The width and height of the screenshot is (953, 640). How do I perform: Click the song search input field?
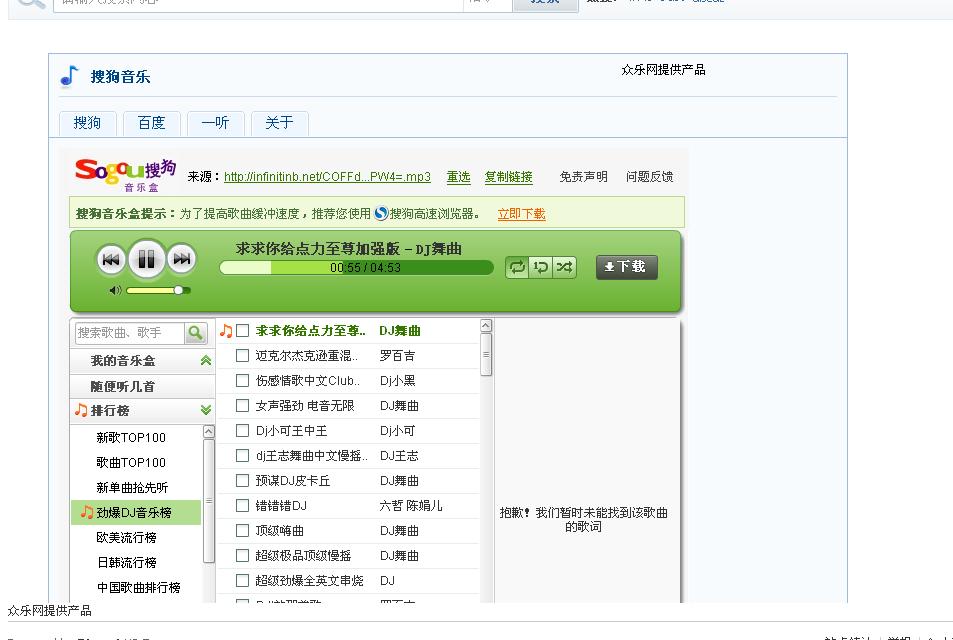[129, 333]
